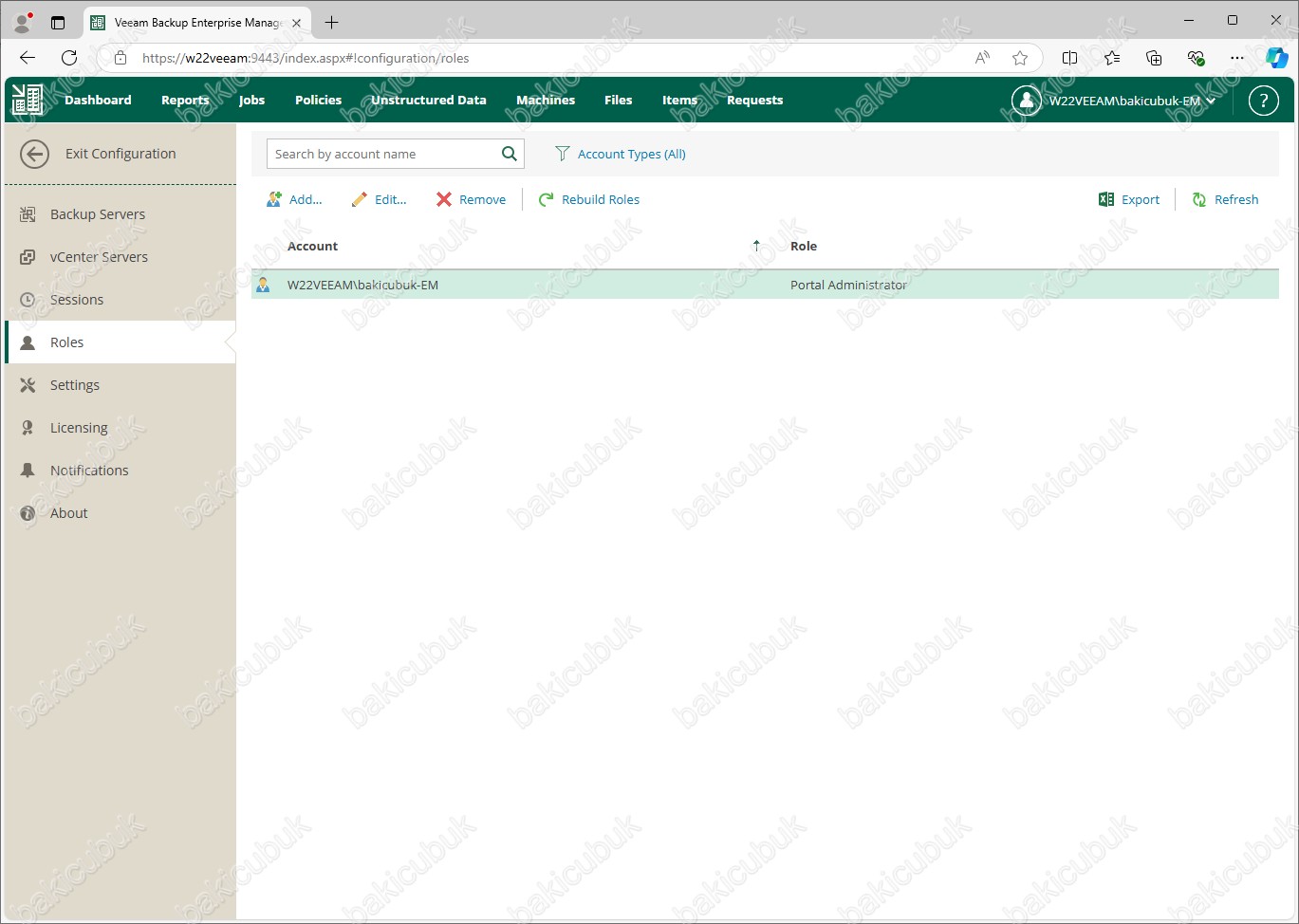Open the Items tab

(x=679, y=100)
